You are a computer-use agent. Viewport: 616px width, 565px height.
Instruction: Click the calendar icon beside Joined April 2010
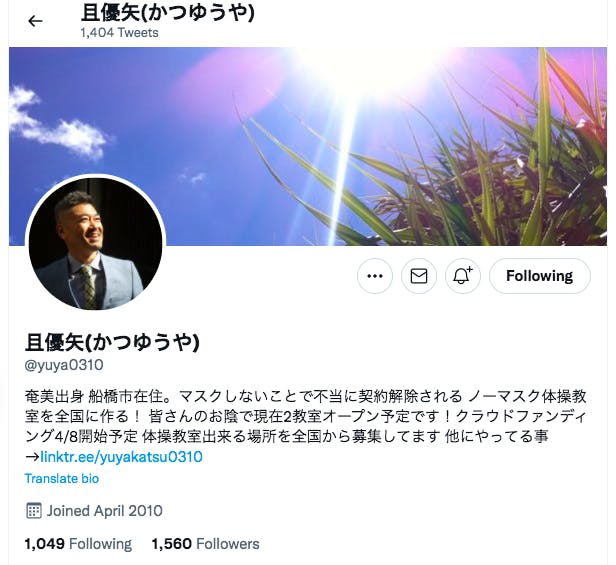(33, 511)
